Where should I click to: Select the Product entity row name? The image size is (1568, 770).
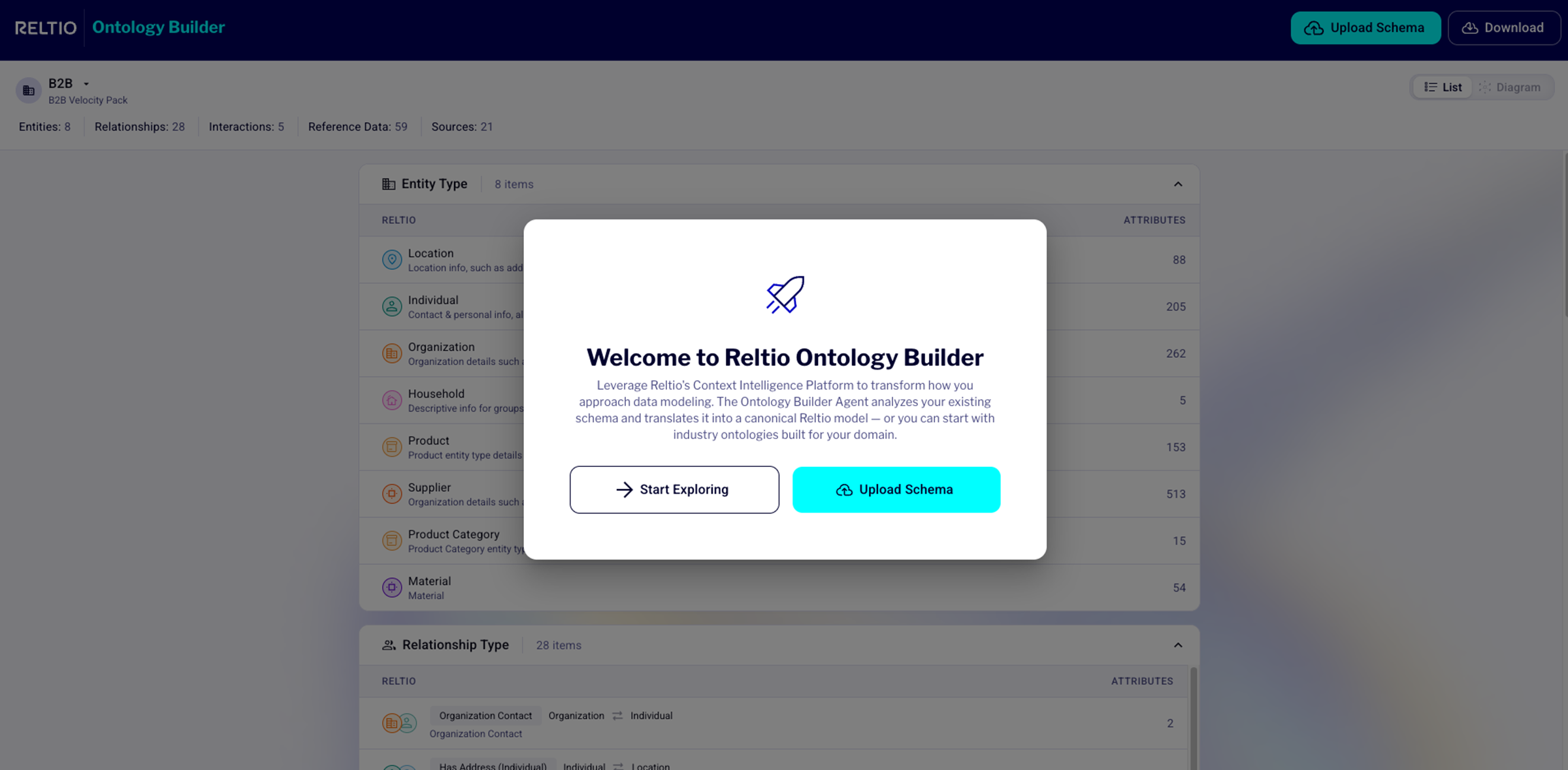point(429,441)
